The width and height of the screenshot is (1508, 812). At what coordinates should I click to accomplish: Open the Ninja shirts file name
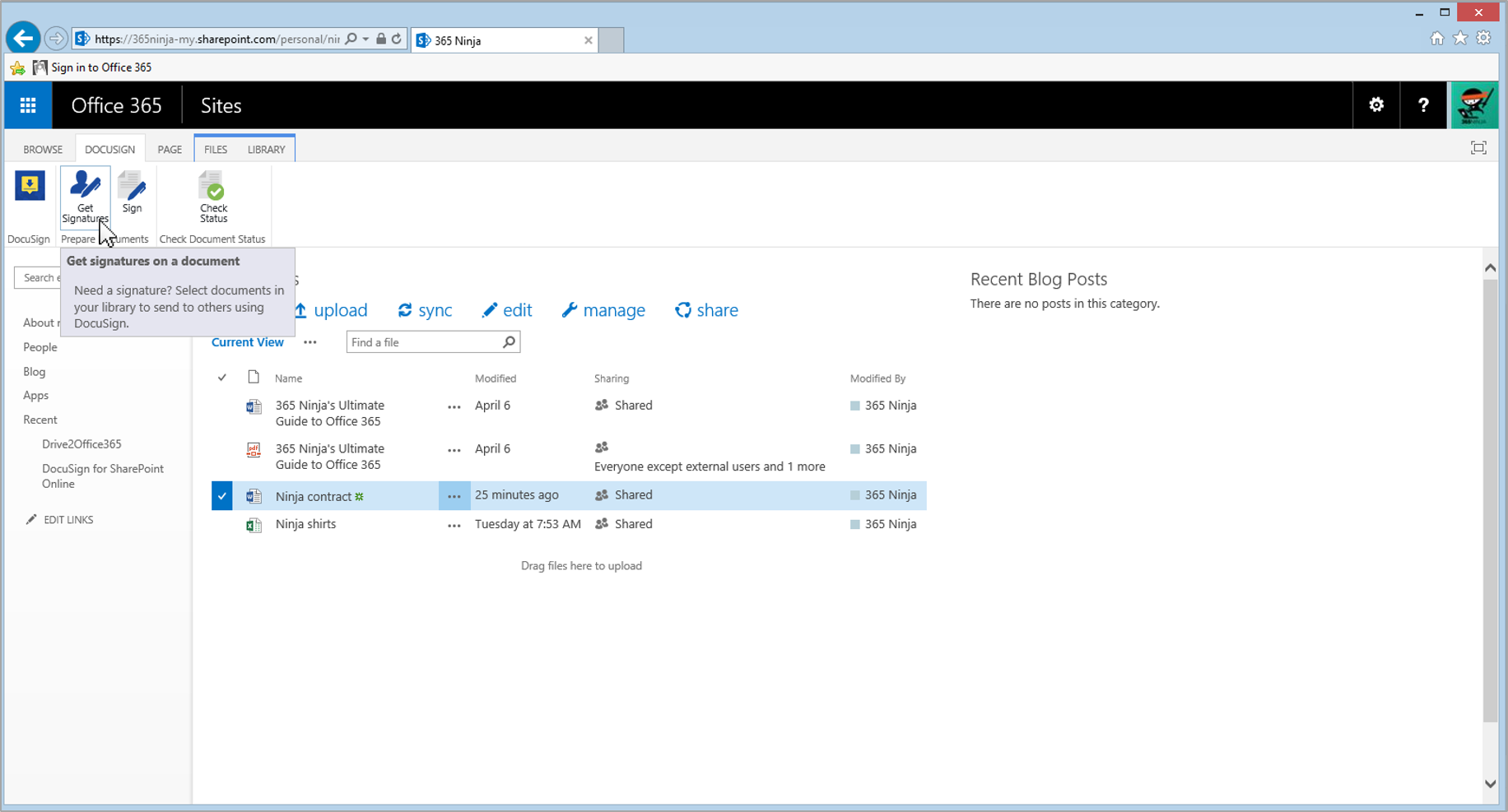pos(305,524)
